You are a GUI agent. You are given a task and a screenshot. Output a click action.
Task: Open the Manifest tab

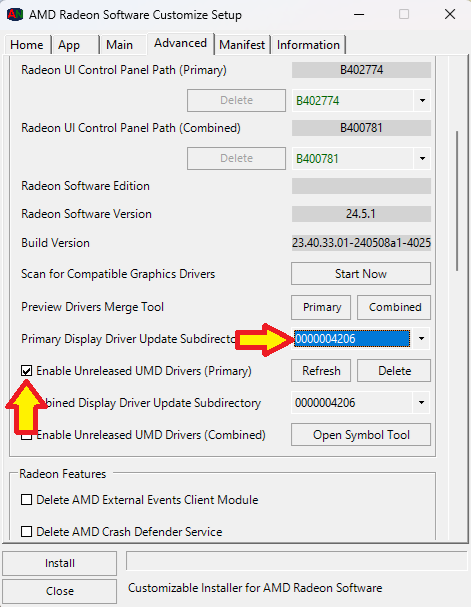pos(242,45)
